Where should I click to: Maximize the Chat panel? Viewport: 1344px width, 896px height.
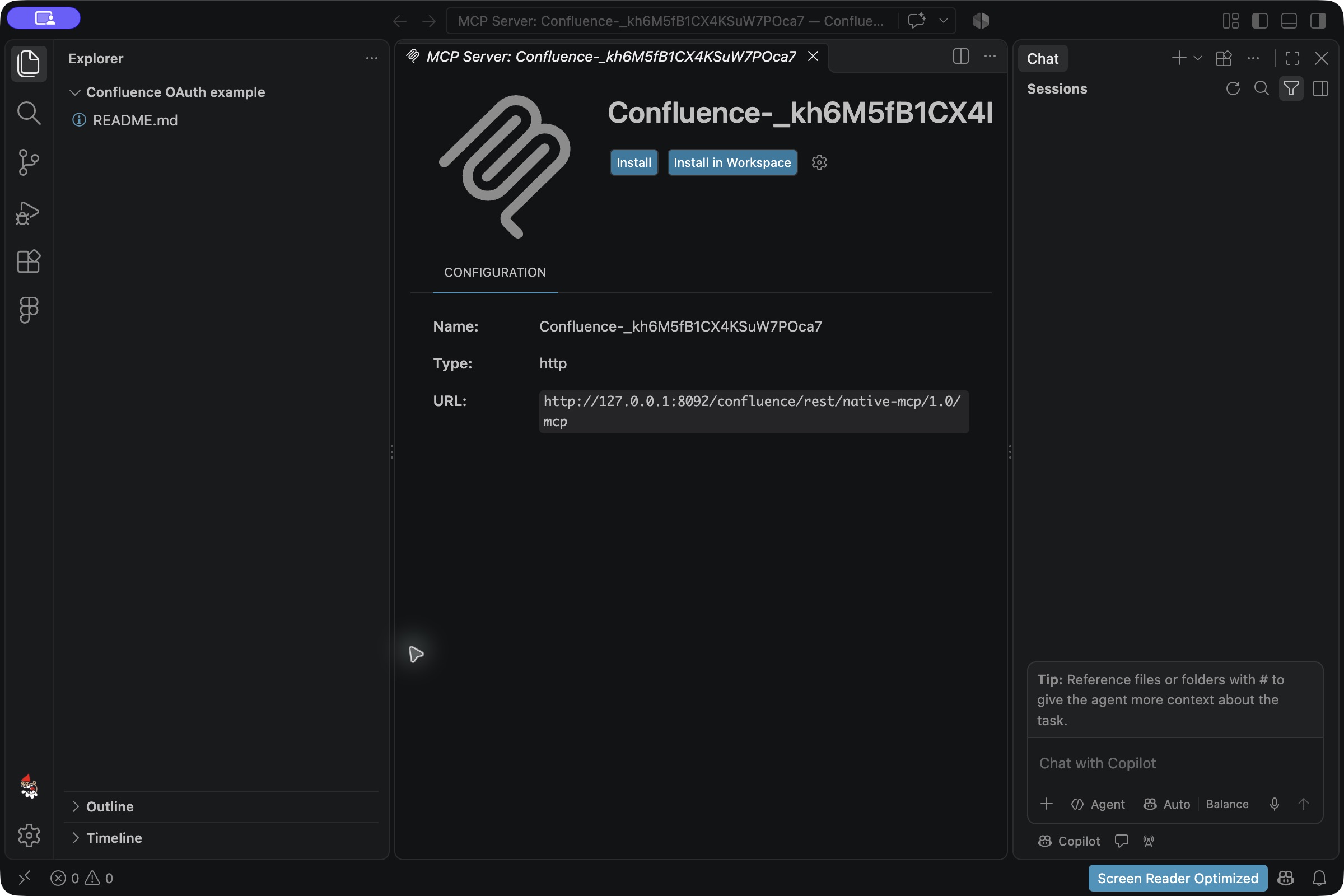[x=1292, y=58]
